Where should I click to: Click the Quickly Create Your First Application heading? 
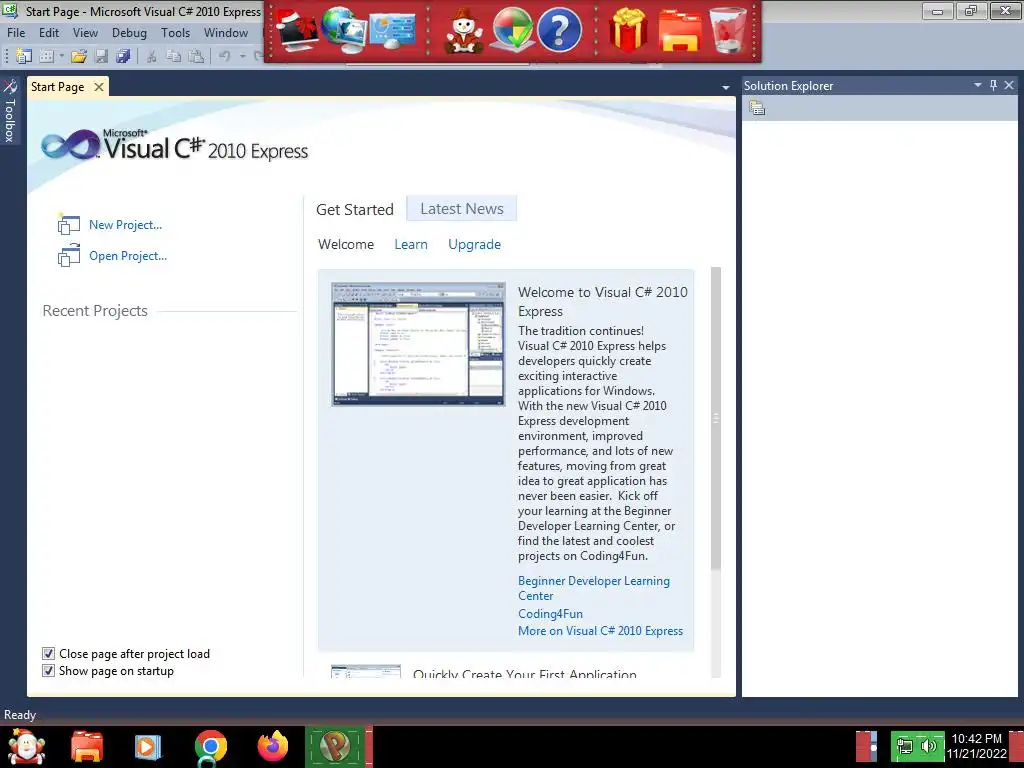(x=524, y=673)
